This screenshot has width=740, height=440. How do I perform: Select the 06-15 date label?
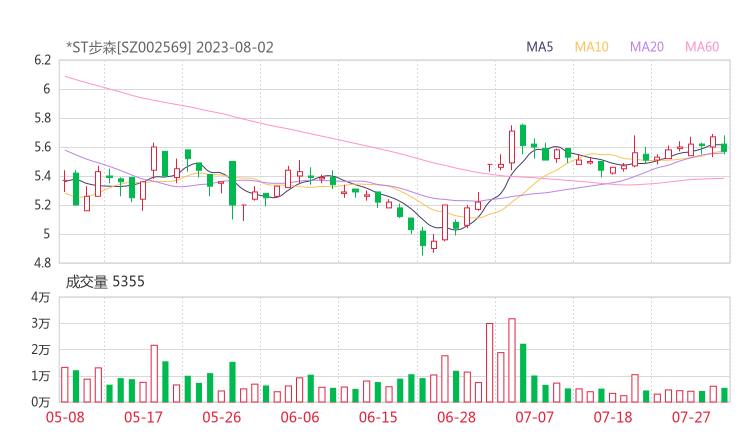(x=378, y=417)
